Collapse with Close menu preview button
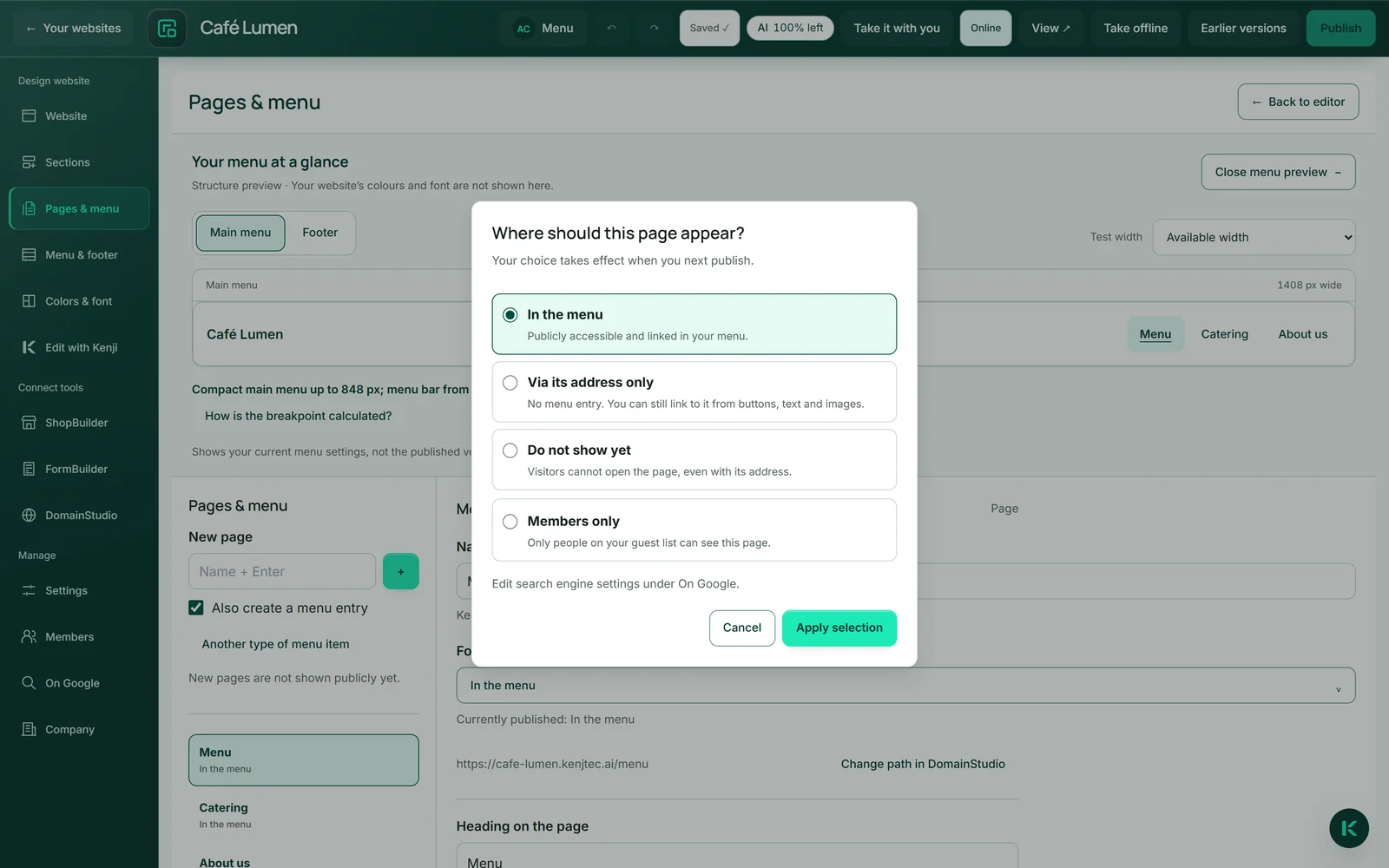This screenshot has width=1389, height=868. coord(1278,172)
